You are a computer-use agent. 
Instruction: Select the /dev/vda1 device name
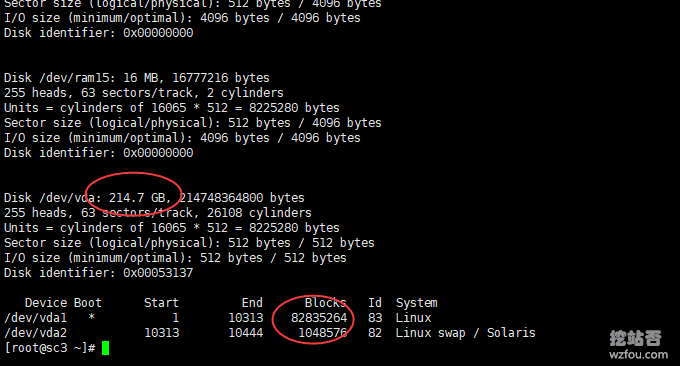(35, 318)
